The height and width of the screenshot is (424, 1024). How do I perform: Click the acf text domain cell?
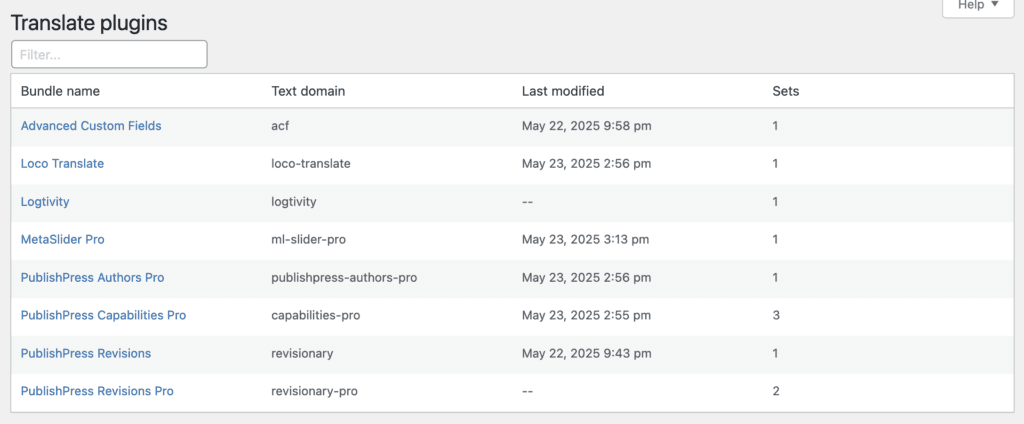(280, 126)
